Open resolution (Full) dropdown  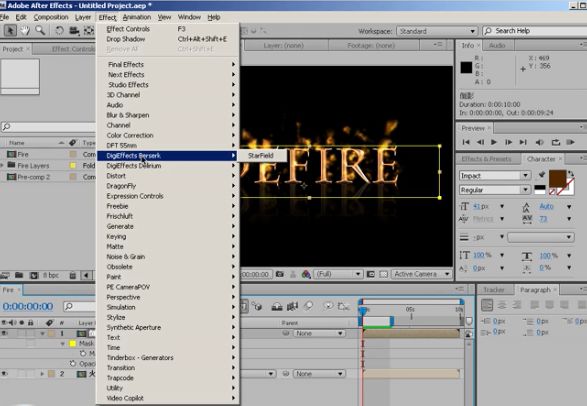338,274
